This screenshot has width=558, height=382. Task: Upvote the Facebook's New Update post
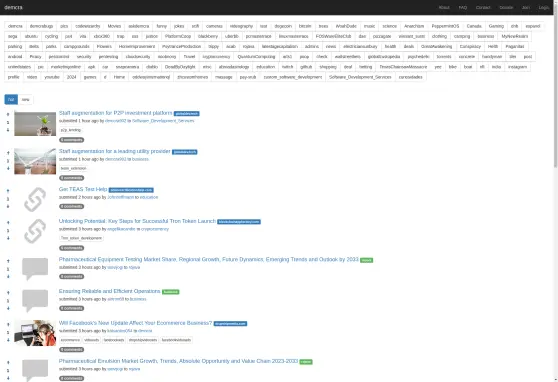tap(8, 324)
